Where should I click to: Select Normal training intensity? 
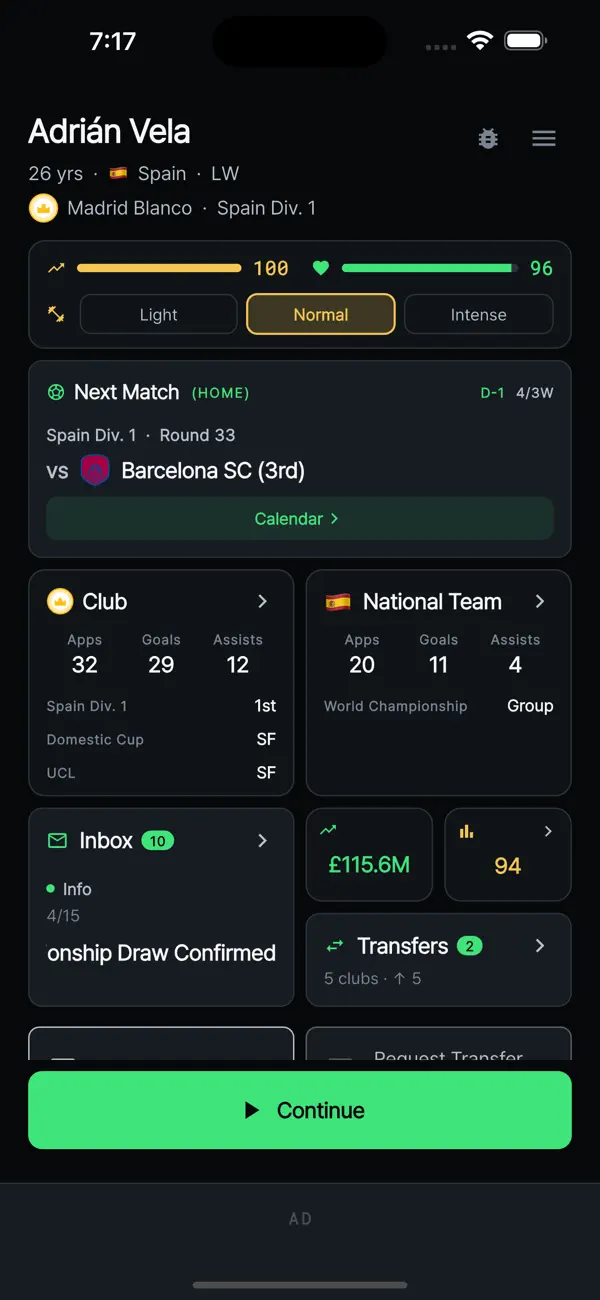[x=321, y=314]
